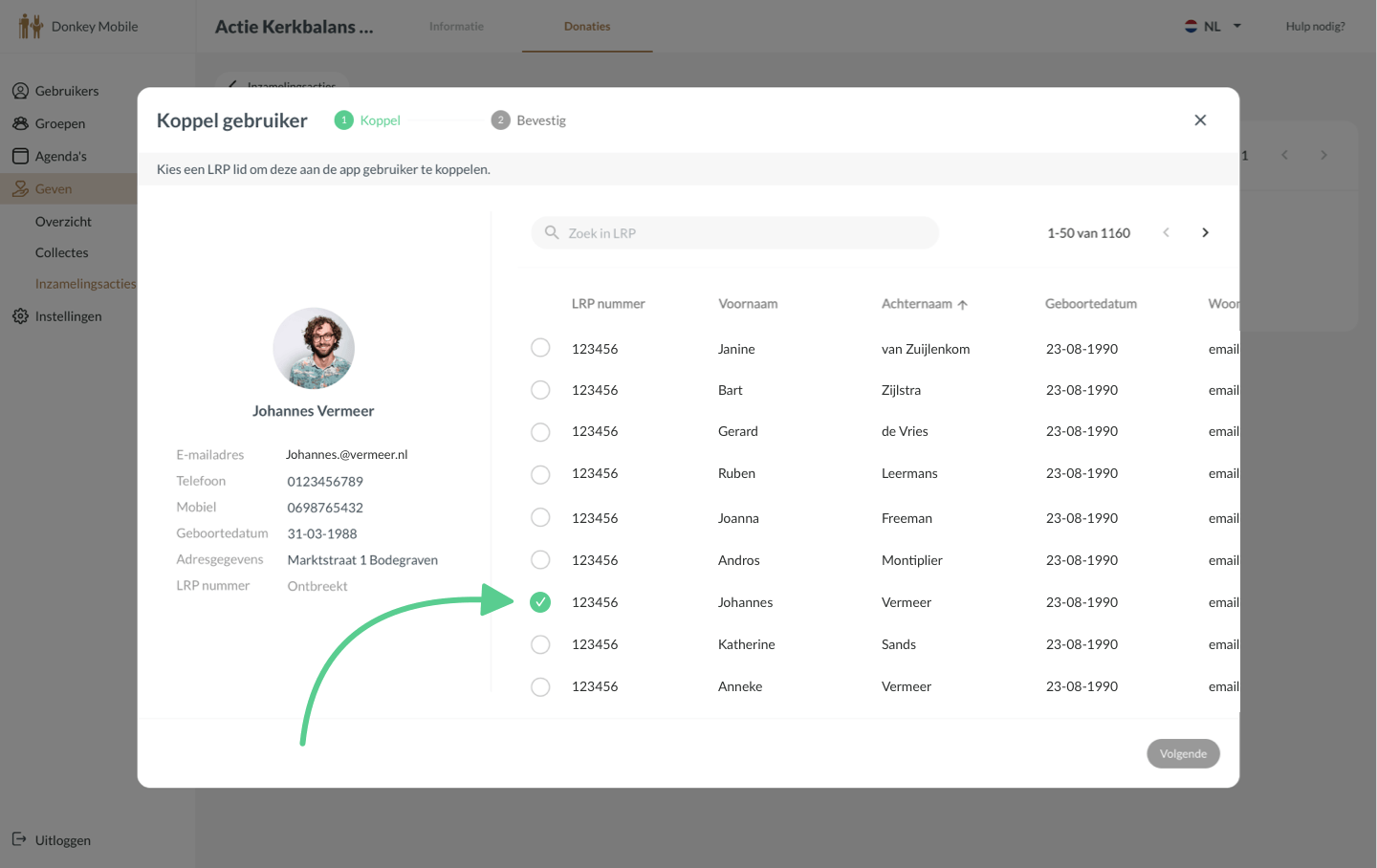Click the first name Joanna in the table
Viewport: 1377px width, 868px height.
tap(738, 518)
